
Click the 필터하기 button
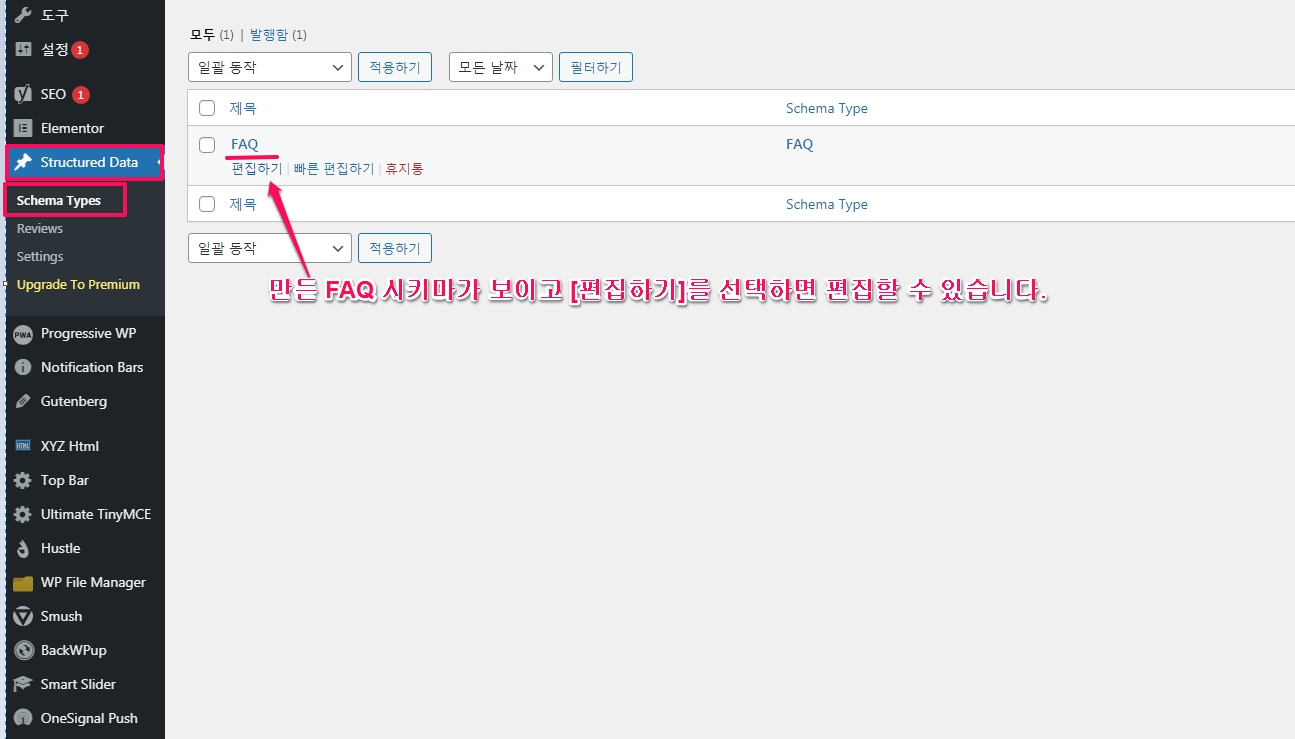596,67
